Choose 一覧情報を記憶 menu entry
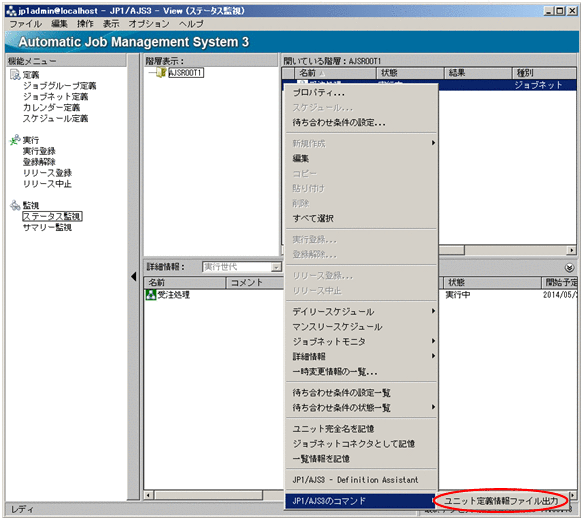The height and width of the screenshot is (521, 585). [x=361, y=459]
